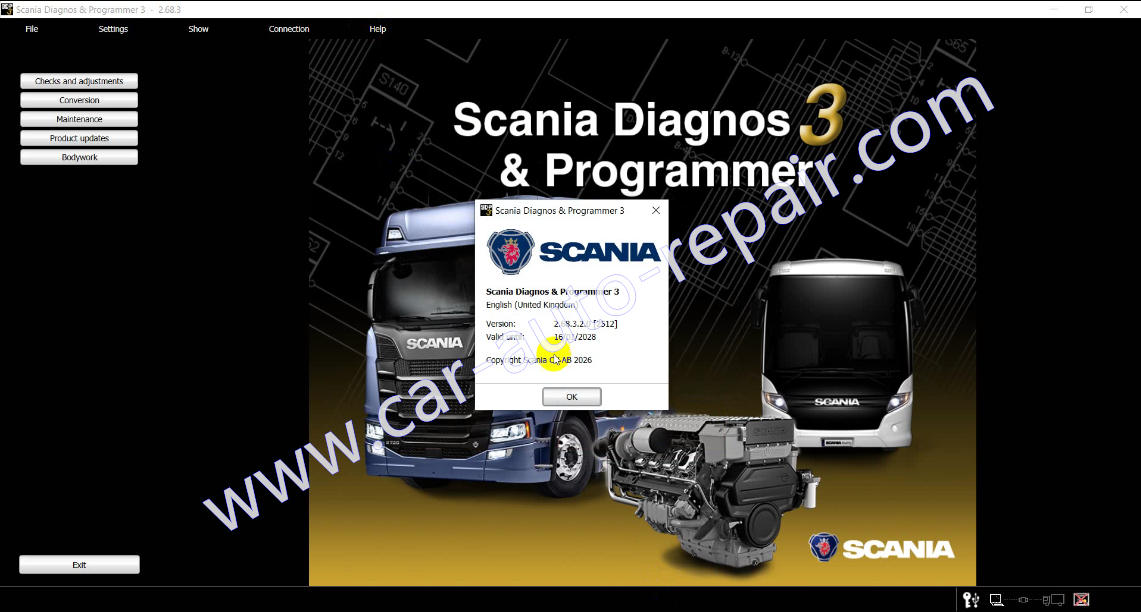Viewport: 1141px width, 612px height.
Task: Open the Settings menu
Action: [112, 29]
